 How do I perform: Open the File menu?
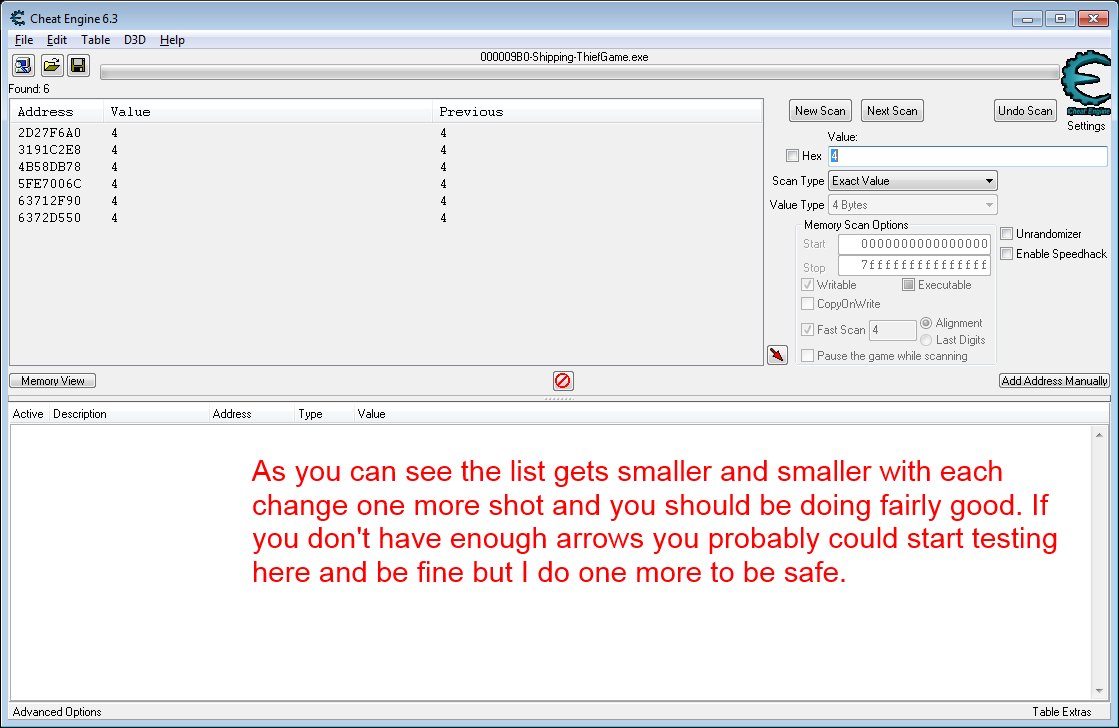24,40
